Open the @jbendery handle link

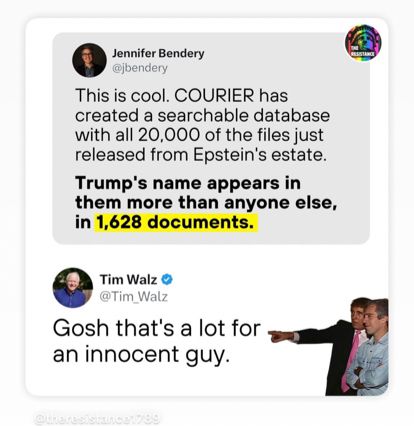140,68
